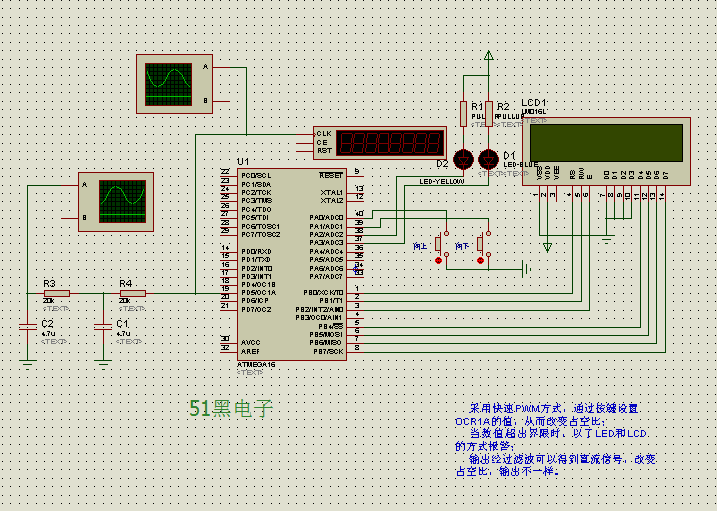717x511 pixels.
Task: Click the LED-BLUE label
Action: coord(521,165)
